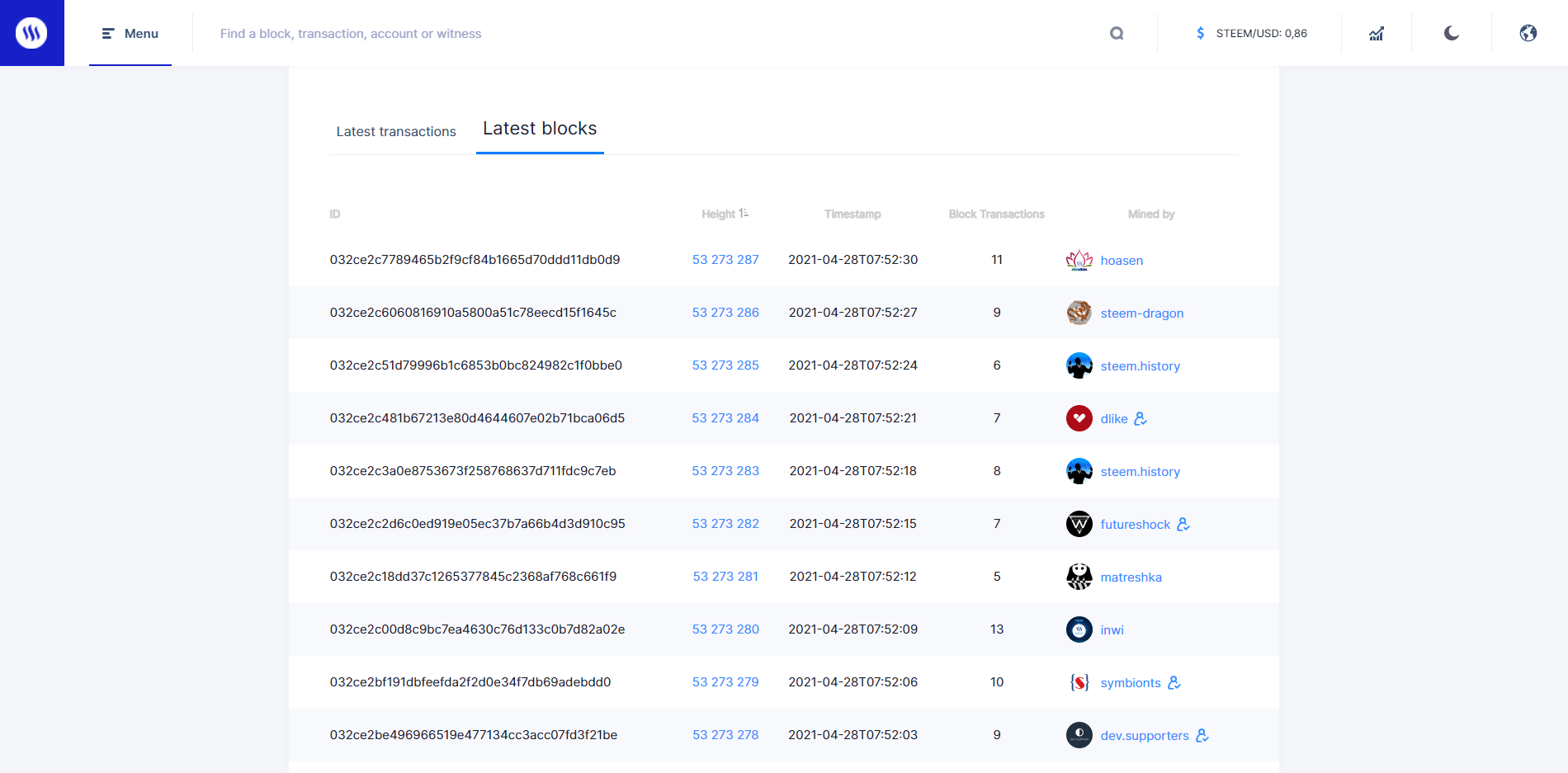Open block height 53 273 287

tap(725, 260)
